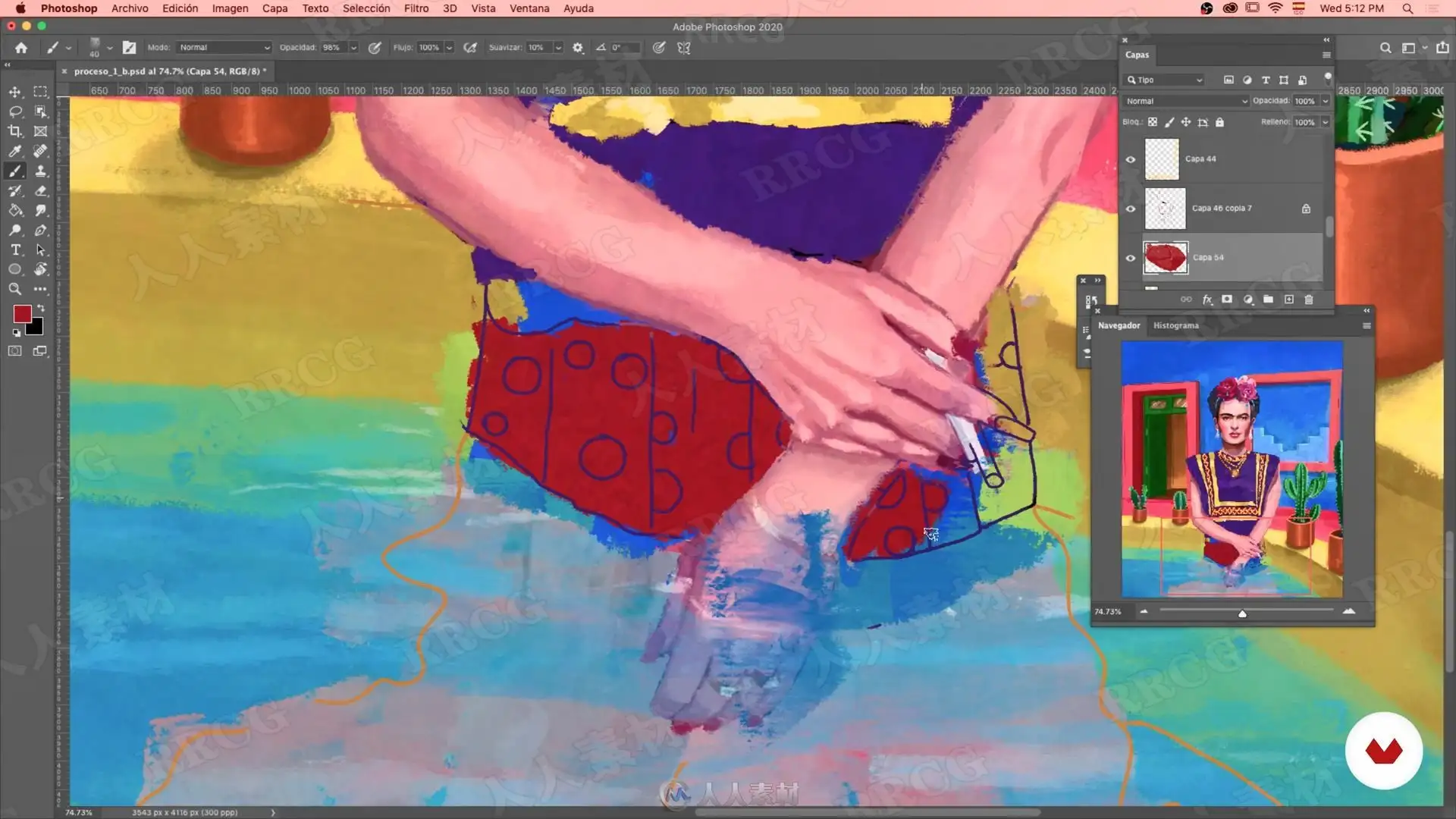Switch to the Histograma tab
Viewport: 1456px width, 819px height.
[1175, 325]
